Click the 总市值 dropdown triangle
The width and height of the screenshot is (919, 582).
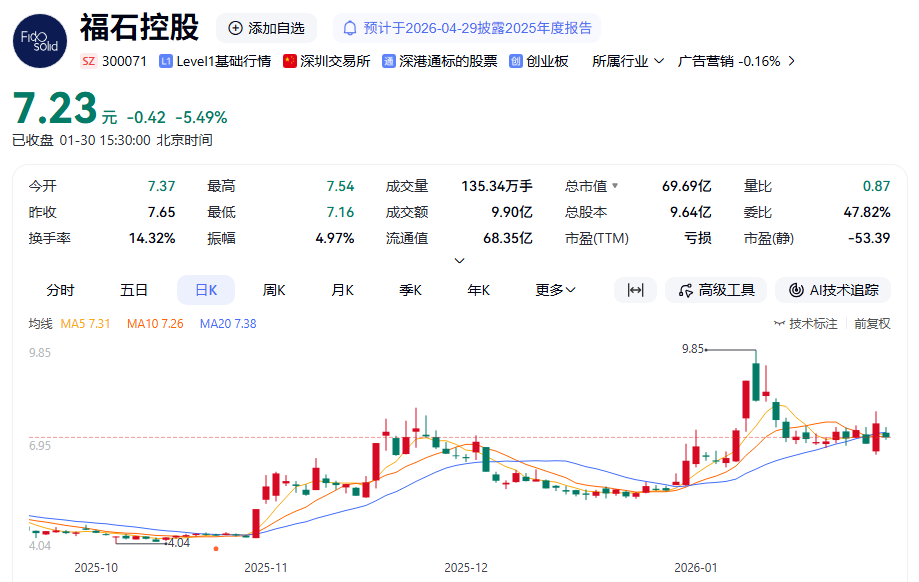(x=615, y=186)
